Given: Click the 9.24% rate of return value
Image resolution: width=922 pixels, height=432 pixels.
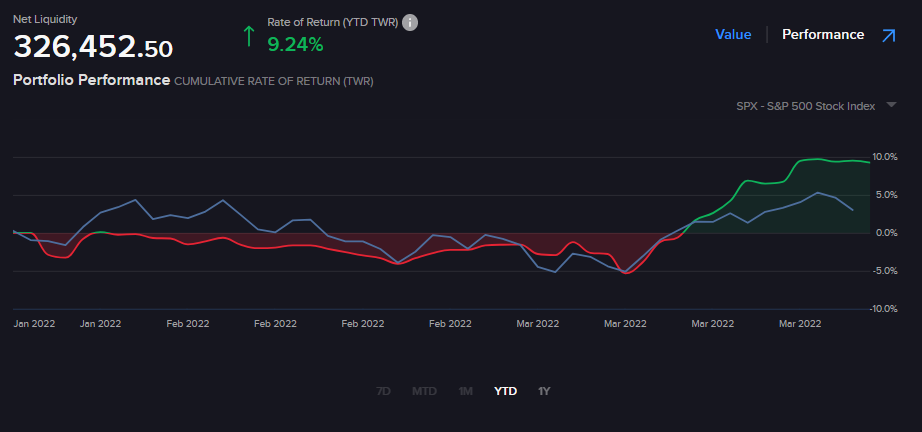Looking at the screenshot, I should pos(295,44).
